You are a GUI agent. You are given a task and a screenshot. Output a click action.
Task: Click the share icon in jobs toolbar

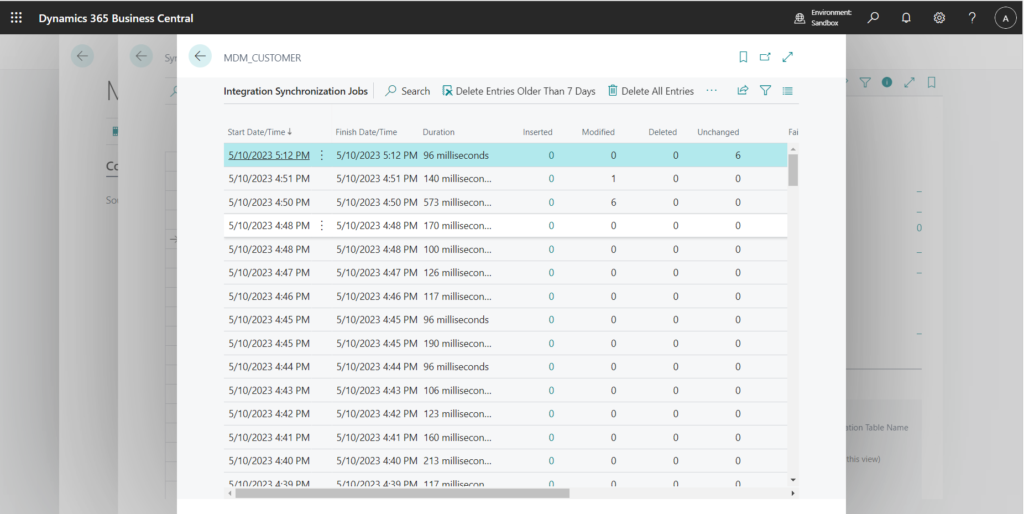coord(743,91)
